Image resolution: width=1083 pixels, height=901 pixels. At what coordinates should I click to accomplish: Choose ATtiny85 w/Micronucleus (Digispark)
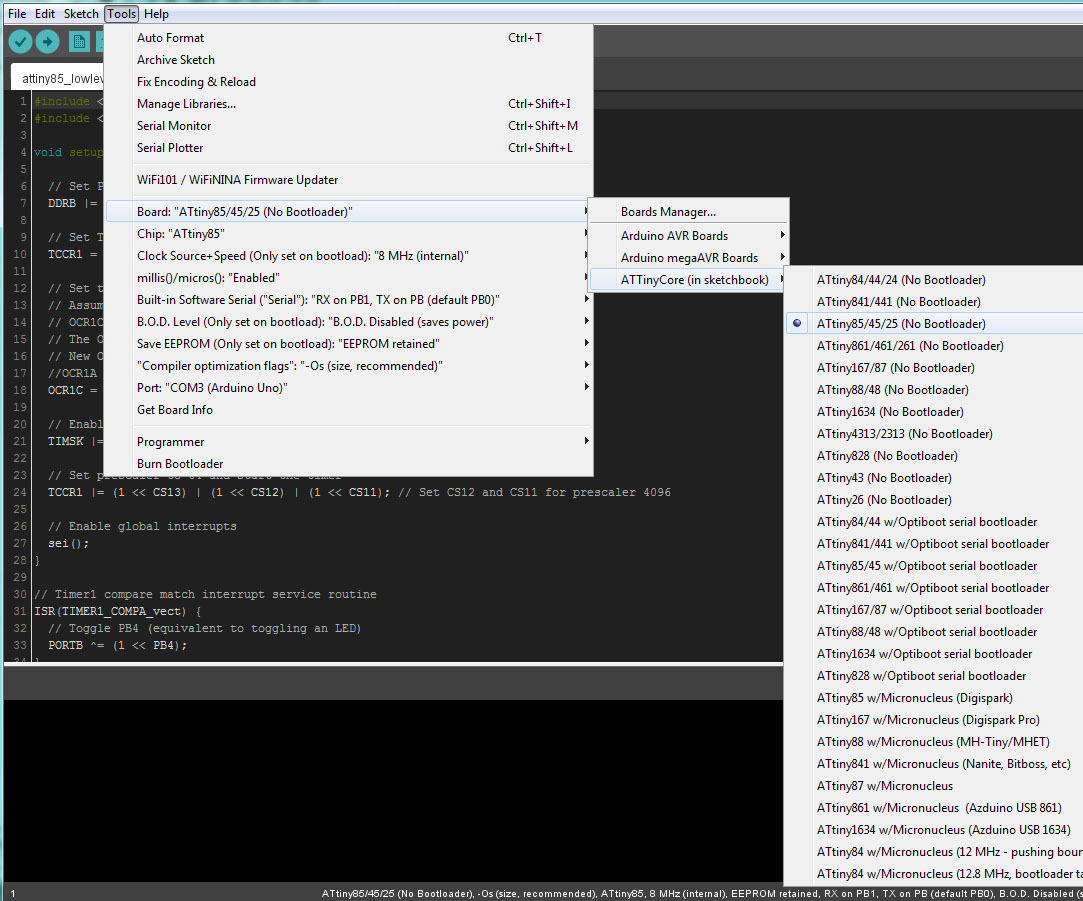[934, 698]
